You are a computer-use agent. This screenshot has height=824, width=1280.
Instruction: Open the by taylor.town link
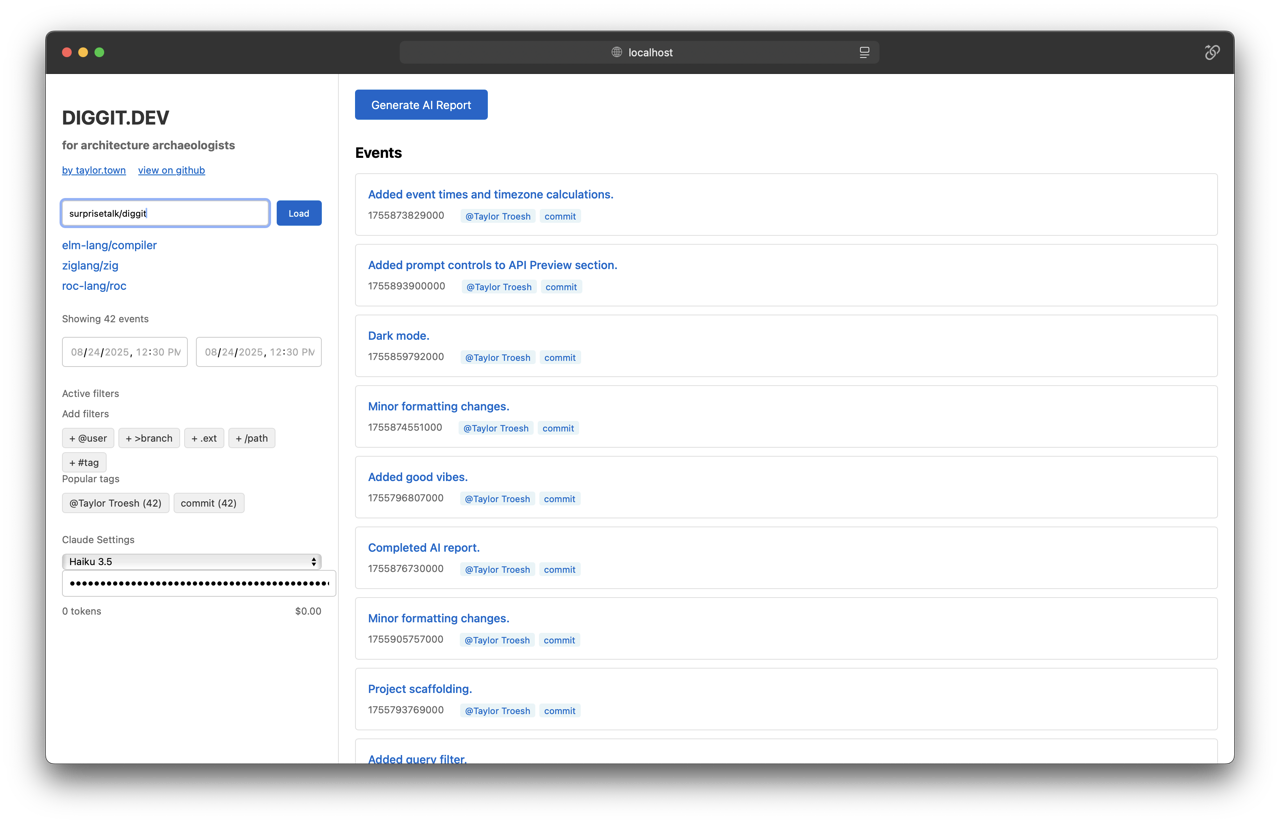pyautogui.click(x=94, y=170)
